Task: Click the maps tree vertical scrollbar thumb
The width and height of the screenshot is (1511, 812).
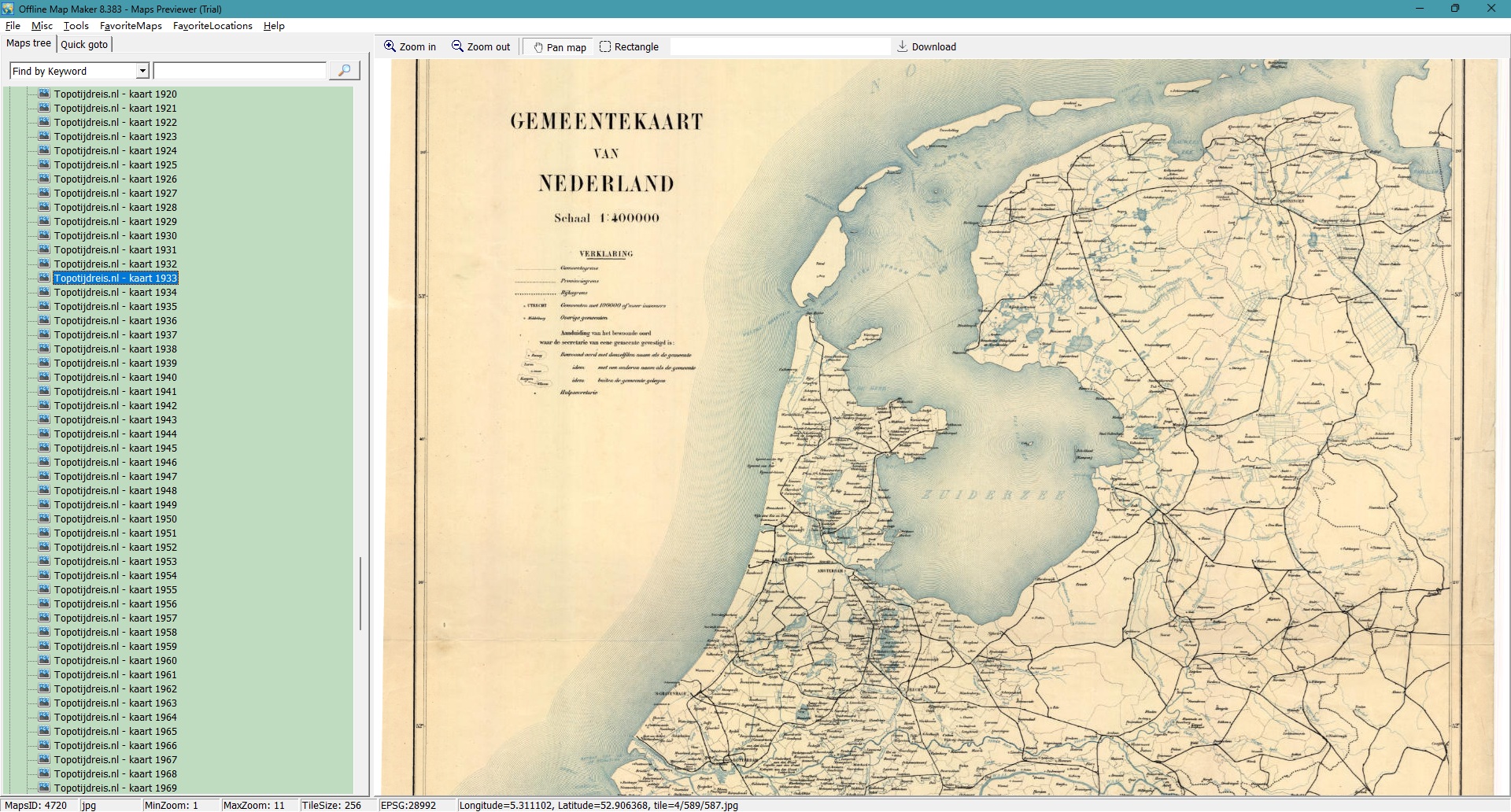Action: [360, 593]
